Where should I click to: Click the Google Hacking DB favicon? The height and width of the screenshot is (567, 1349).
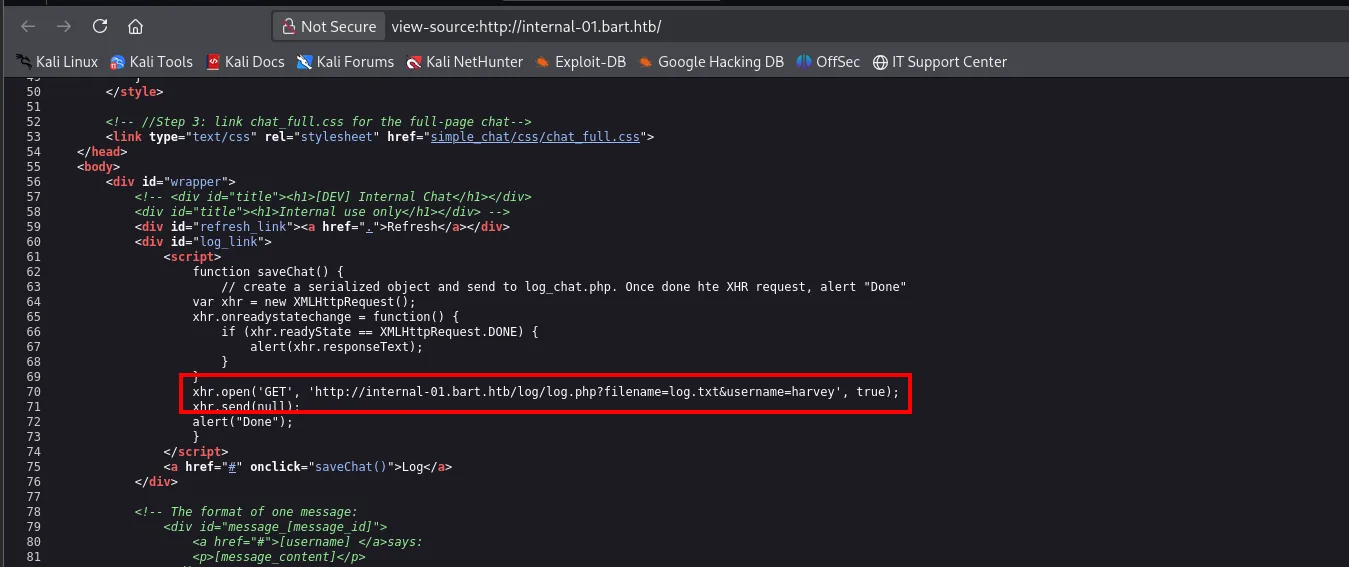[x=646, y=62]
